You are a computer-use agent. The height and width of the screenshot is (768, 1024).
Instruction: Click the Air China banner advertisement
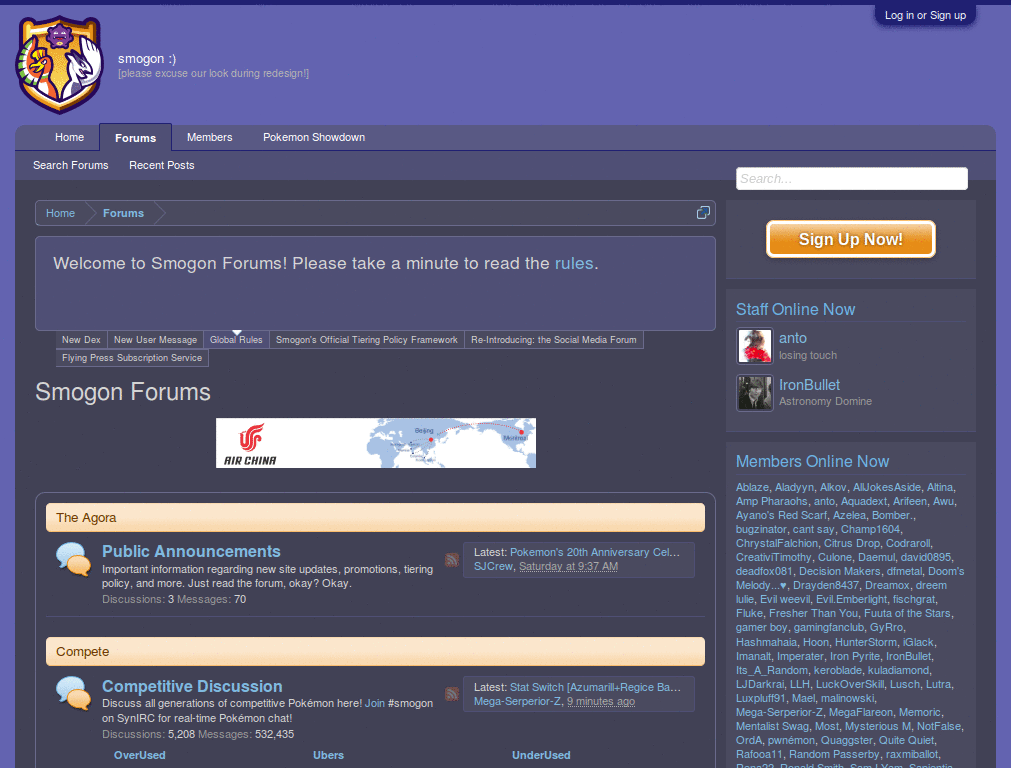click(376, 443)
